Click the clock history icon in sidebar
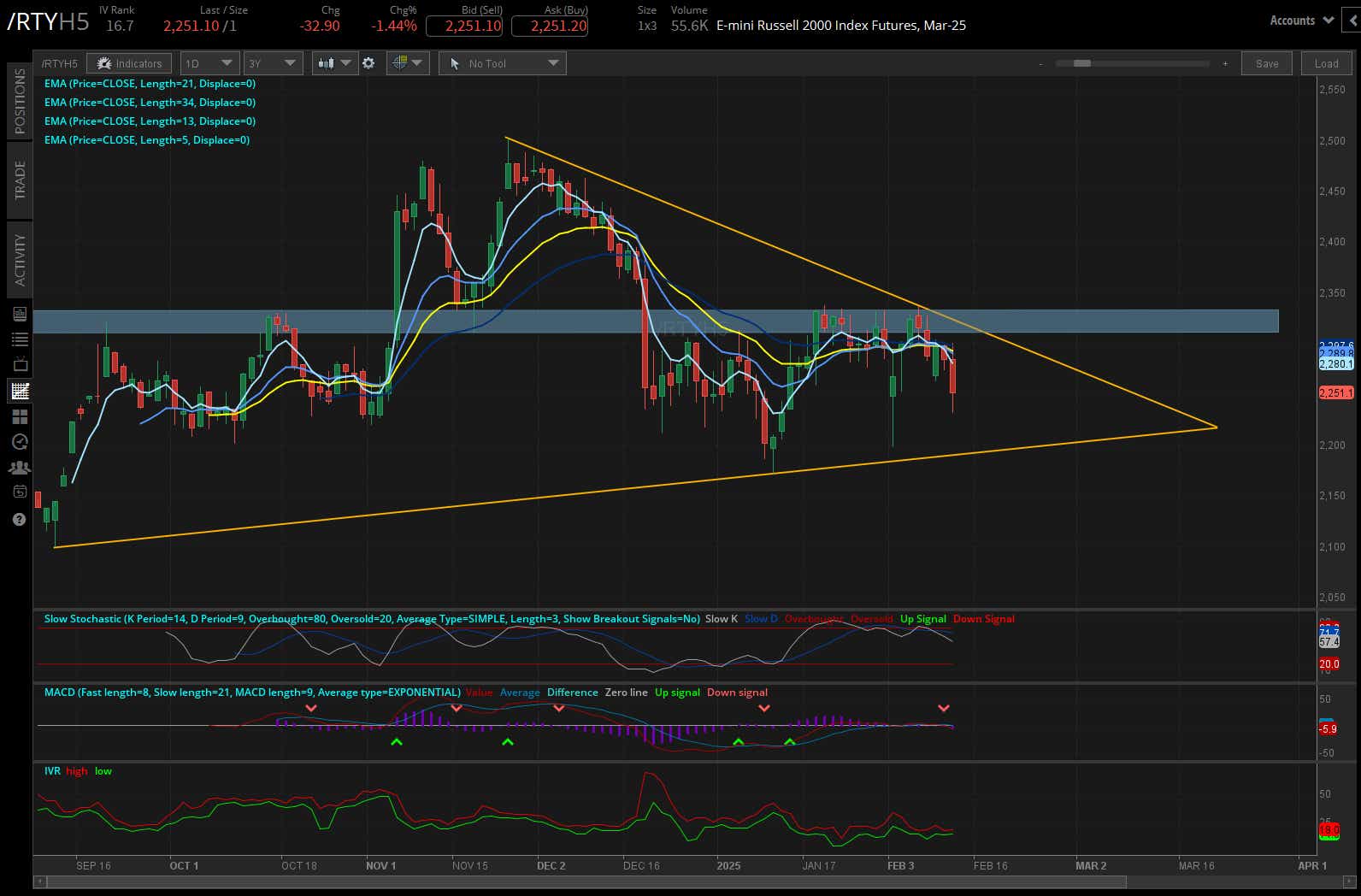Screen dimensions: 1361x896 click(20, 442)
